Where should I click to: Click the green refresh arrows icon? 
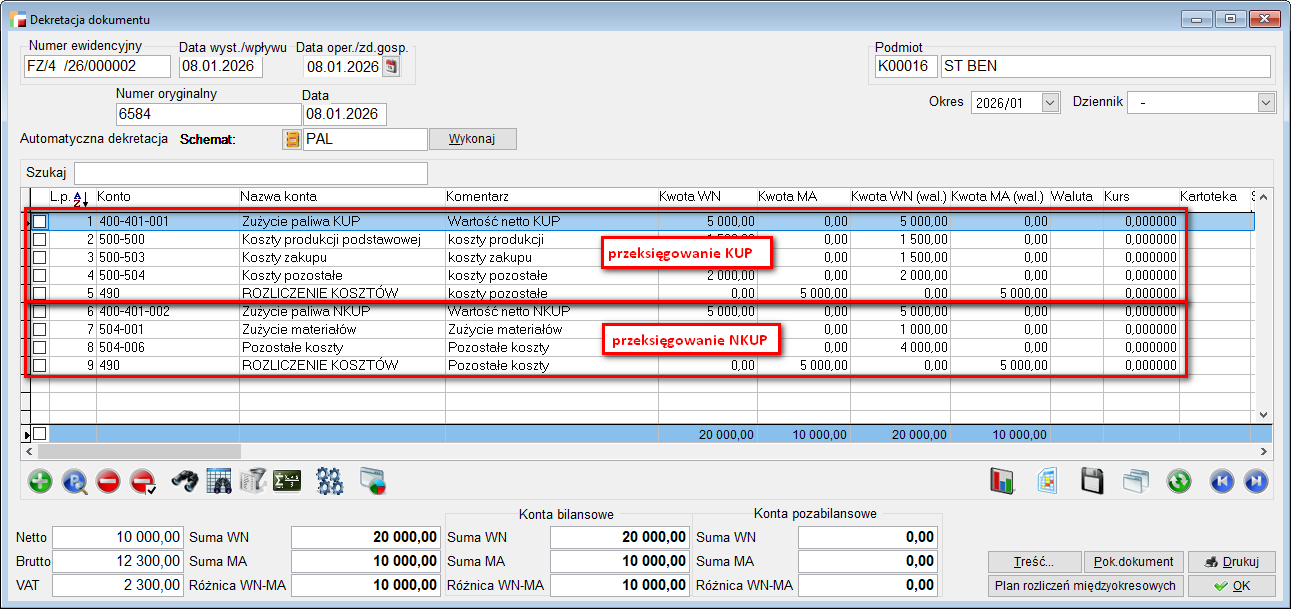(x=1179, y=481)
